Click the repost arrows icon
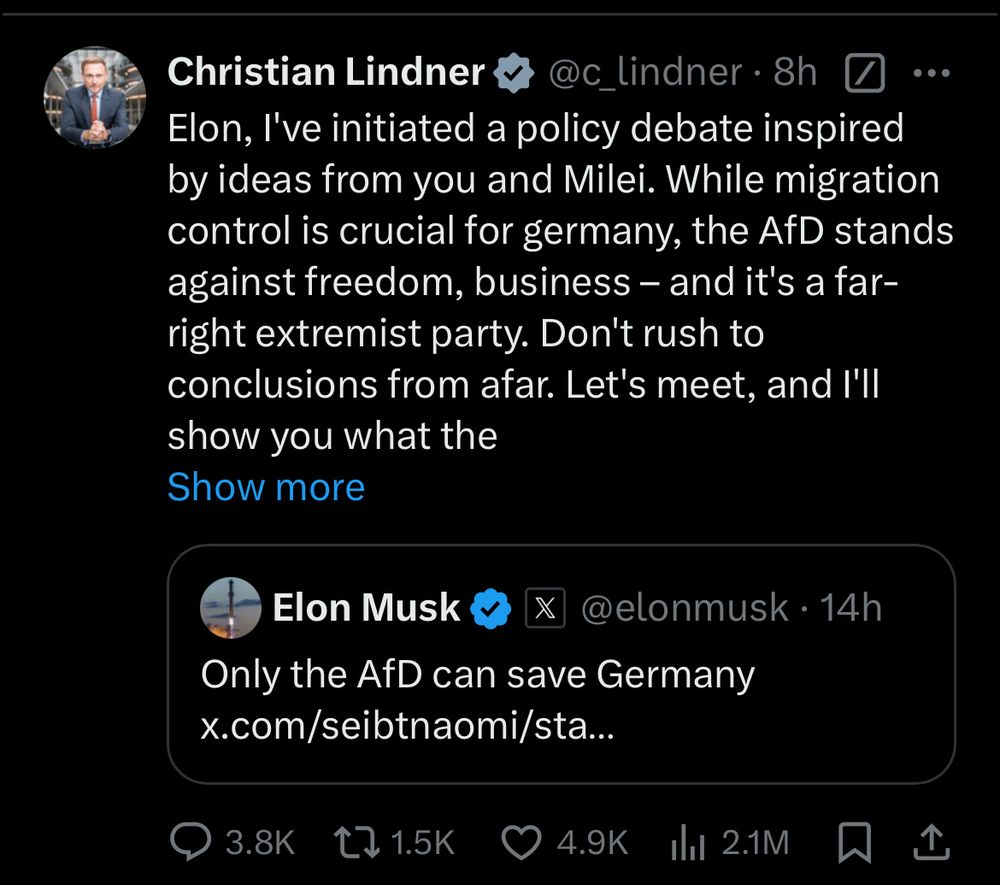The width and height of the screenshot is (1000, 885). pos(352,842)
